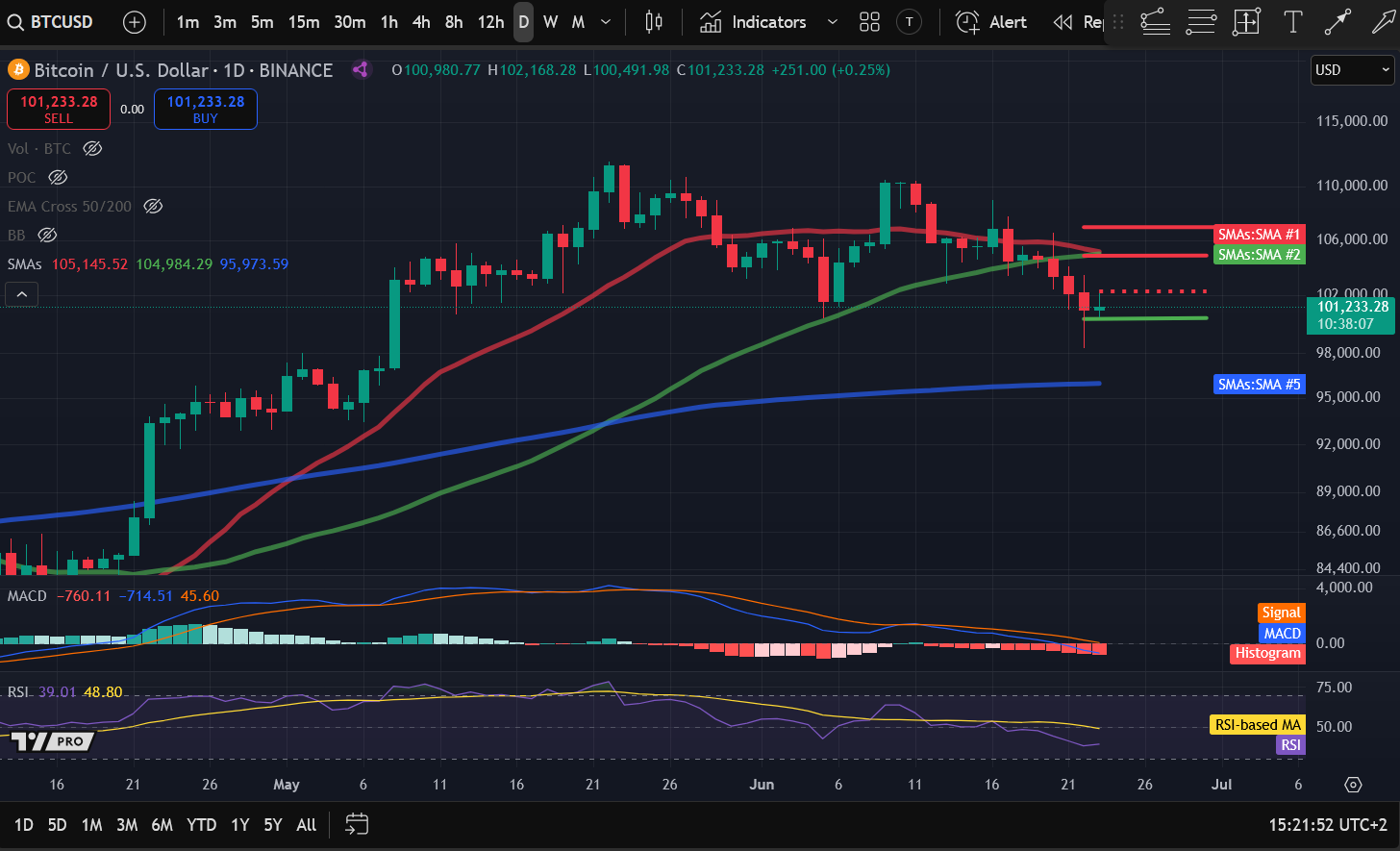Open the Indicators panel
1400x851 pixels.
pos(753,21)
